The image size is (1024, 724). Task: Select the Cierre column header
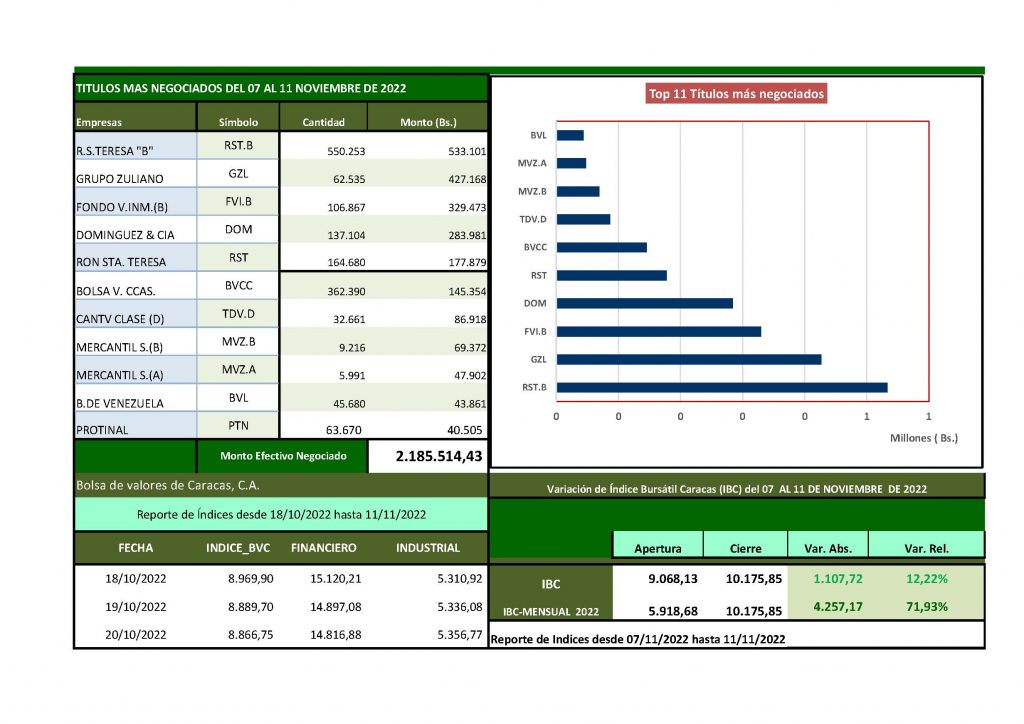pyautogui.click(x=745, y=548)
